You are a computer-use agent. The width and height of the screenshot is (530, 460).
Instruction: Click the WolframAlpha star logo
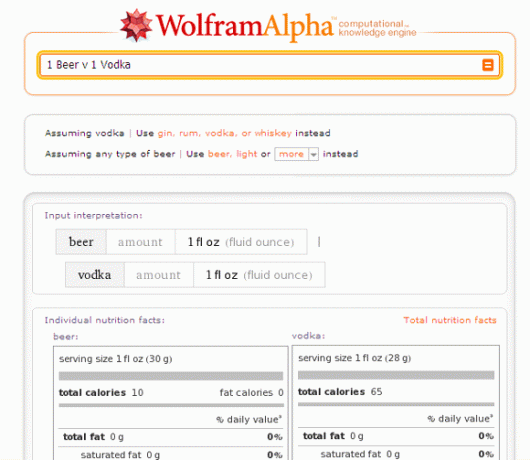(x=136, y=26)
